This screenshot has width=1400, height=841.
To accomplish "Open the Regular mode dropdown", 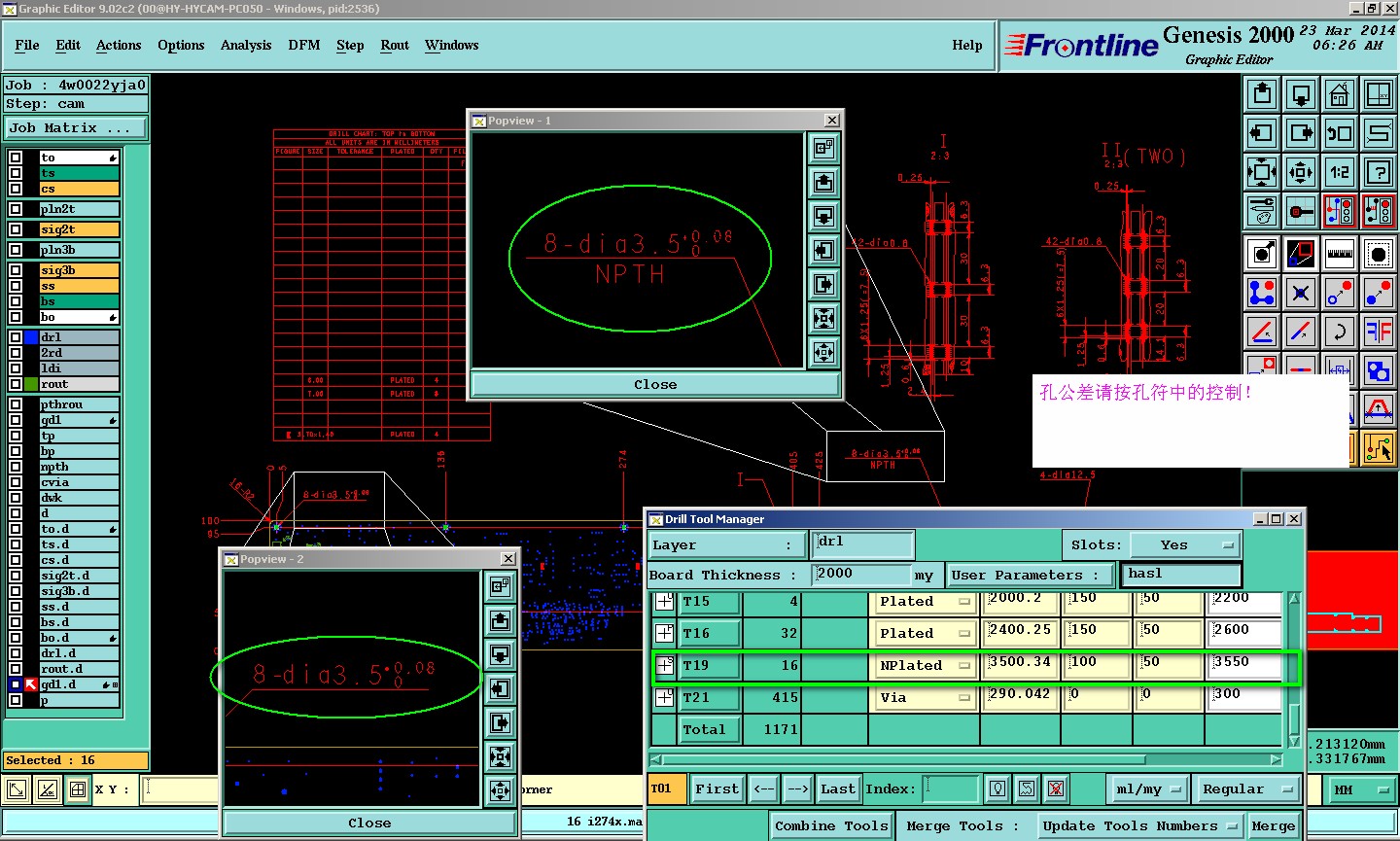I will pyautogui.click(x=1248, y=788).
